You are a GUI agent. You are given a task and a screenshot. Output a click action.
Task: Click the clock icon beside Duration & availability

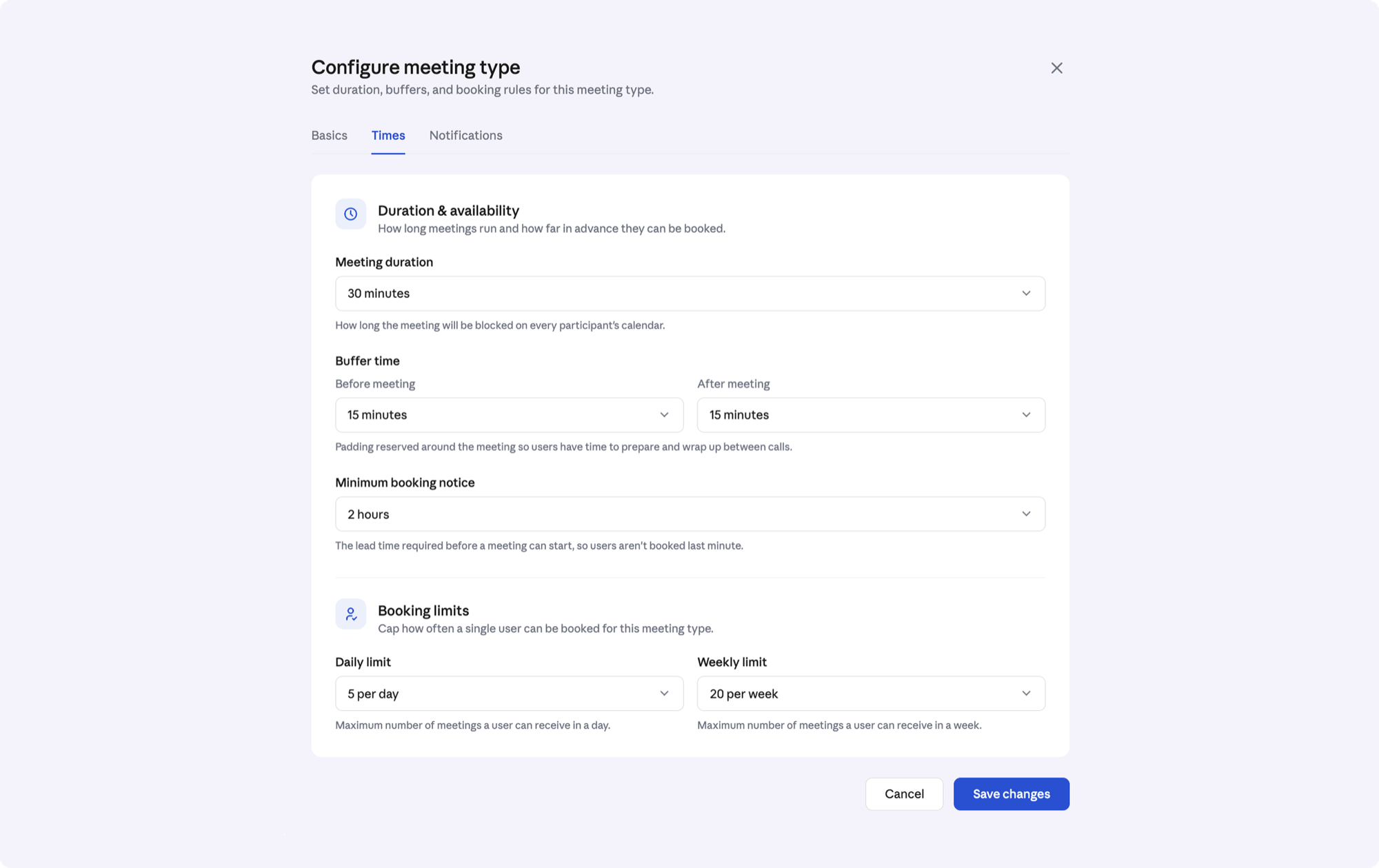(x=350, y=214)
